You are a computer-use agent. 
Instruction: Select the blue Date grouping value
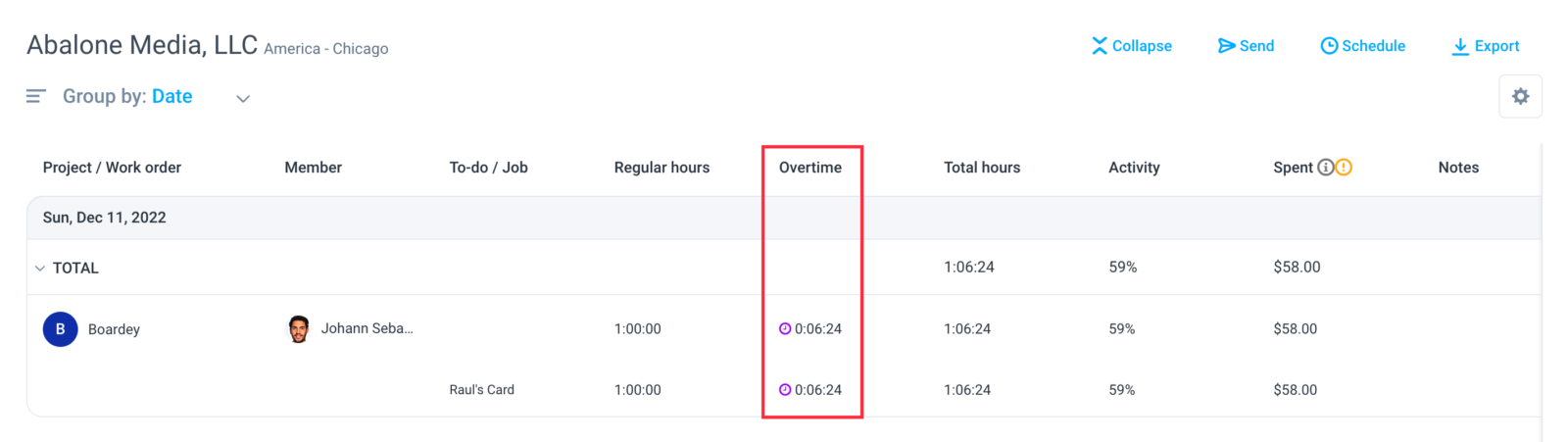171,96
